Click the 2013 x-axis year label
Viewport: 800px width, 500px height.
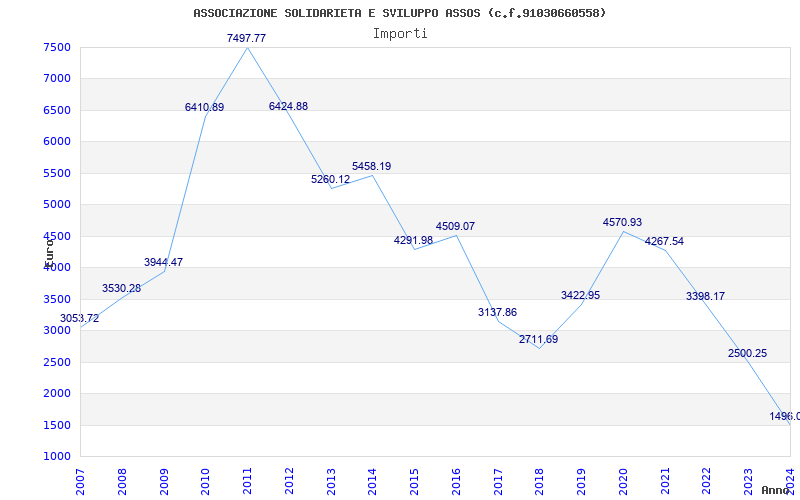tap(331, 481)
